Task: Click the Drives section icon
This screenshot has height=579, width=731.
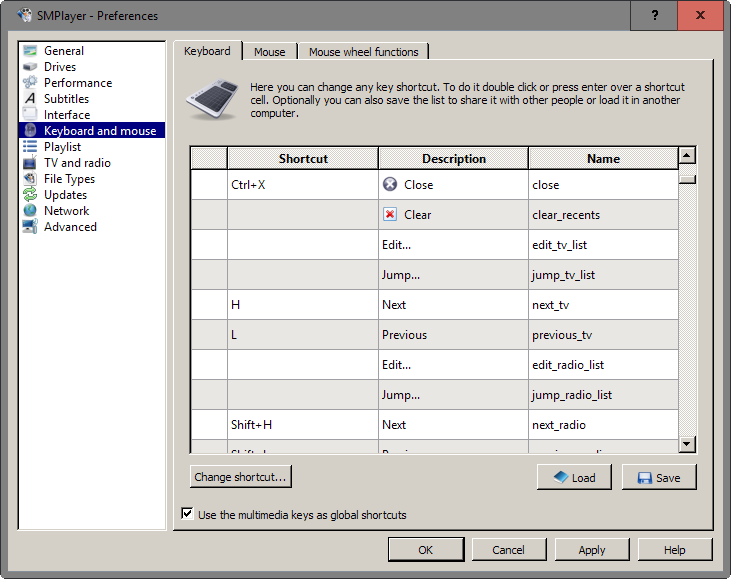Action: [x=30, y=67]
